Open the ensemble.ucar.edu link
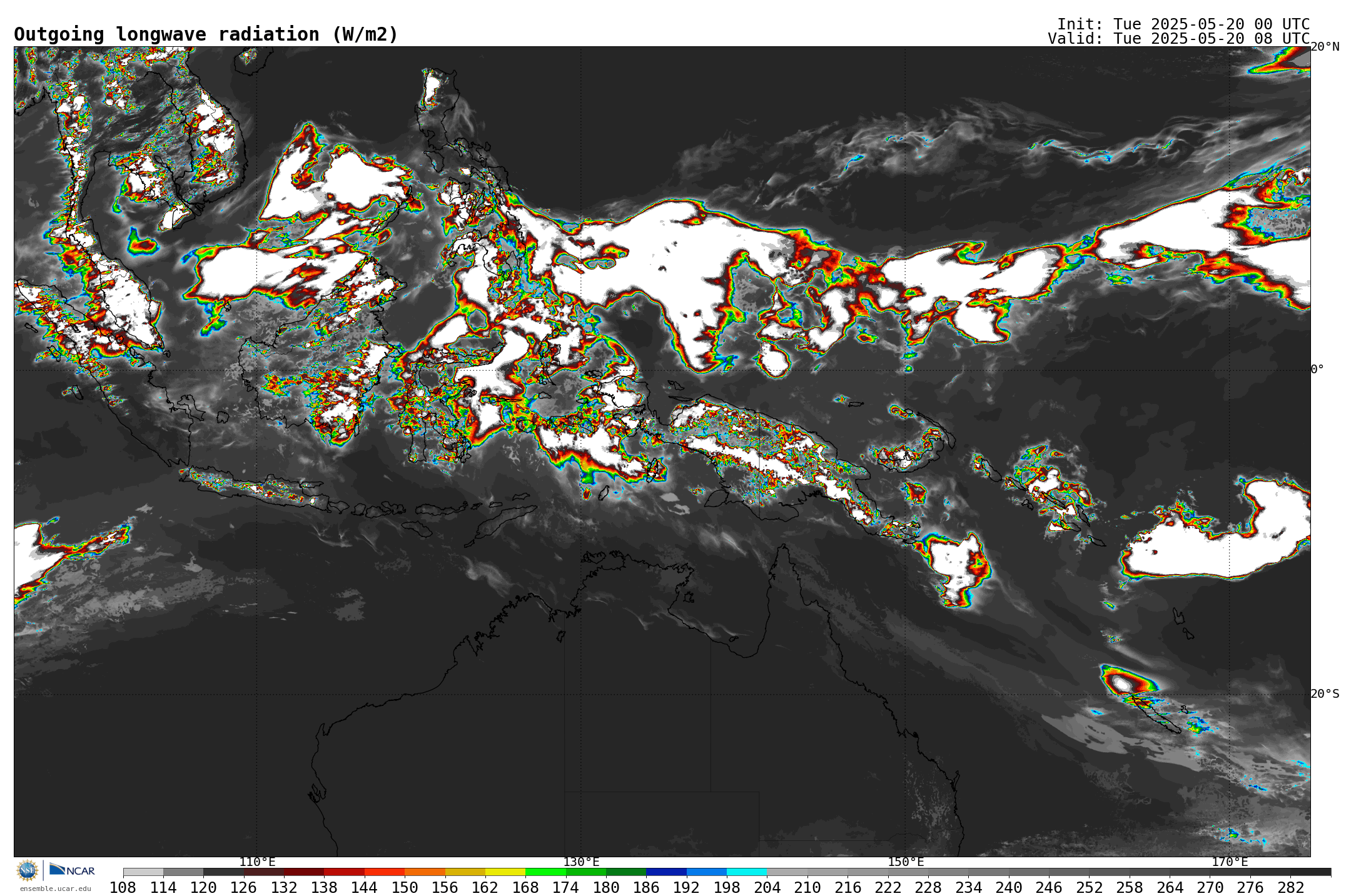The width and height of the screenshot is (1351, 896). (55, 888)
